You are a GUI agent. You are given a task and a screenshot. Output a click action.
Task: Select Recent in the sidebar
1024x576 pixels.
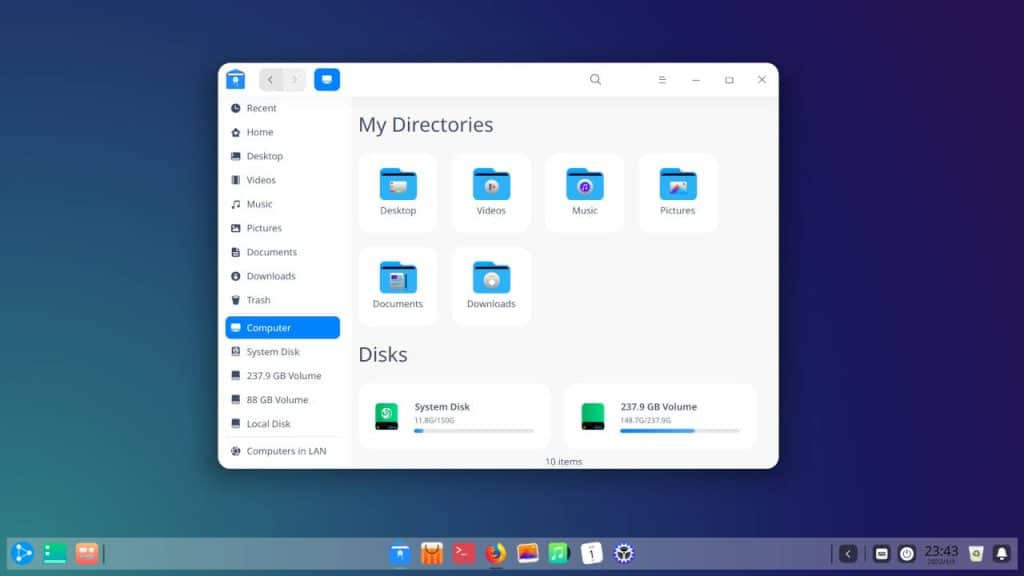[261, 108]
